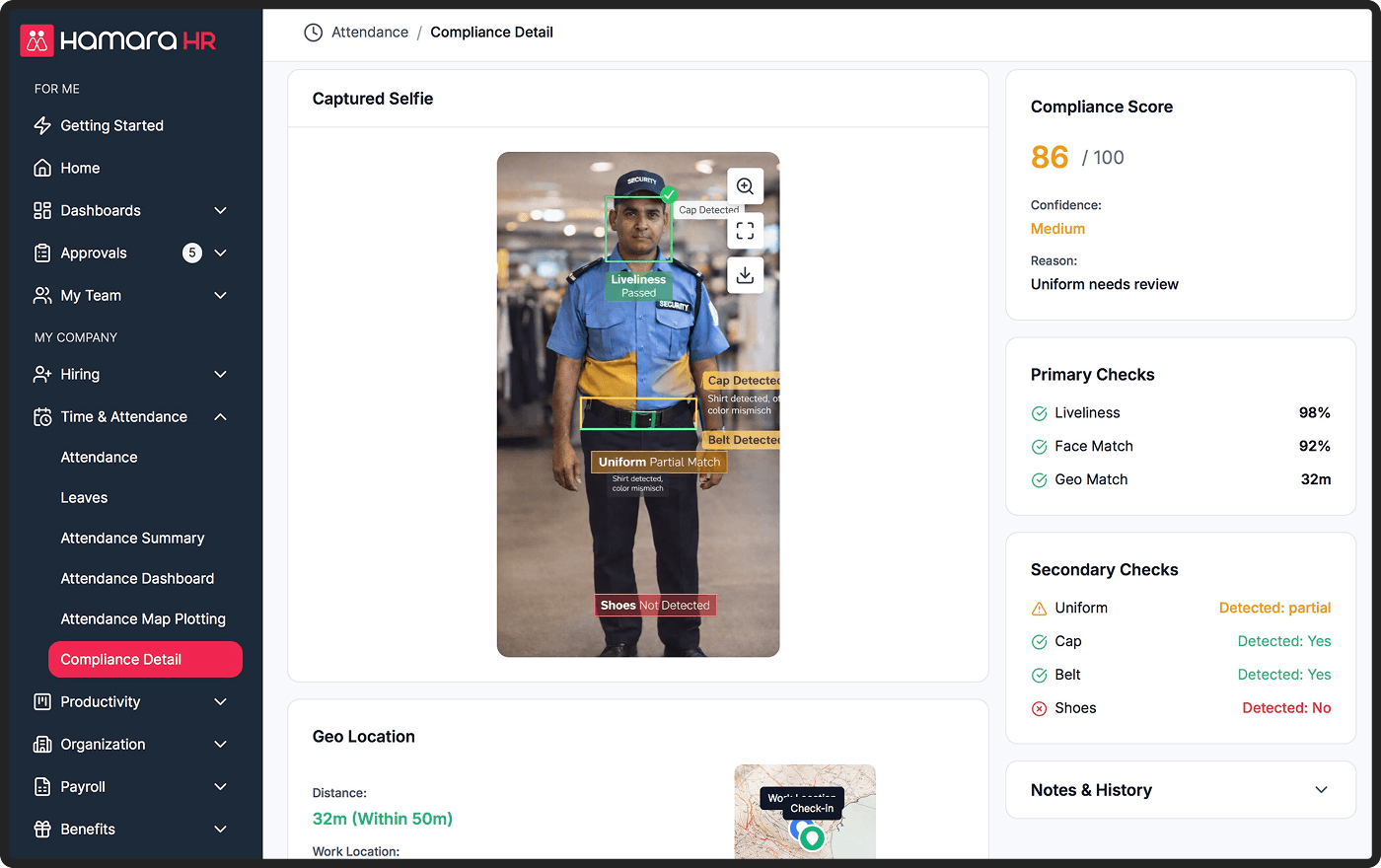The width and height of the screenshot is (1381, 868).
Task: Click the Liveliness check circle icon
Action: 1039,413
